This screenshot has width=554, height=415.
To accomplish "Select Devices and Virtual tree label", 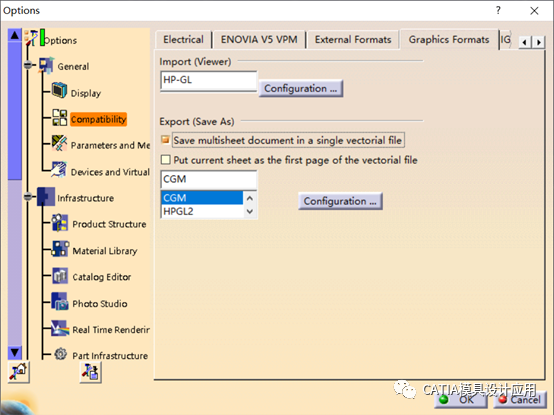I will [110, 172].
